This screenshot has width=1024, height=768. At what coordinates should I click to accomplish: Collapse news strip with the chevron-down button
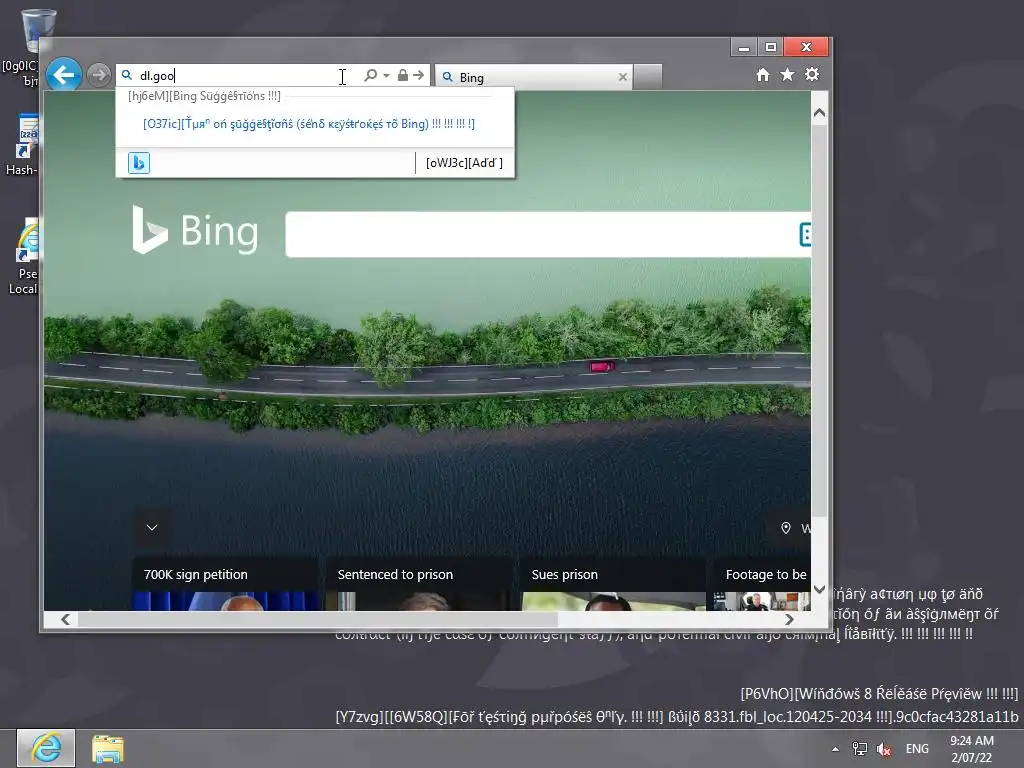(152, 528)
